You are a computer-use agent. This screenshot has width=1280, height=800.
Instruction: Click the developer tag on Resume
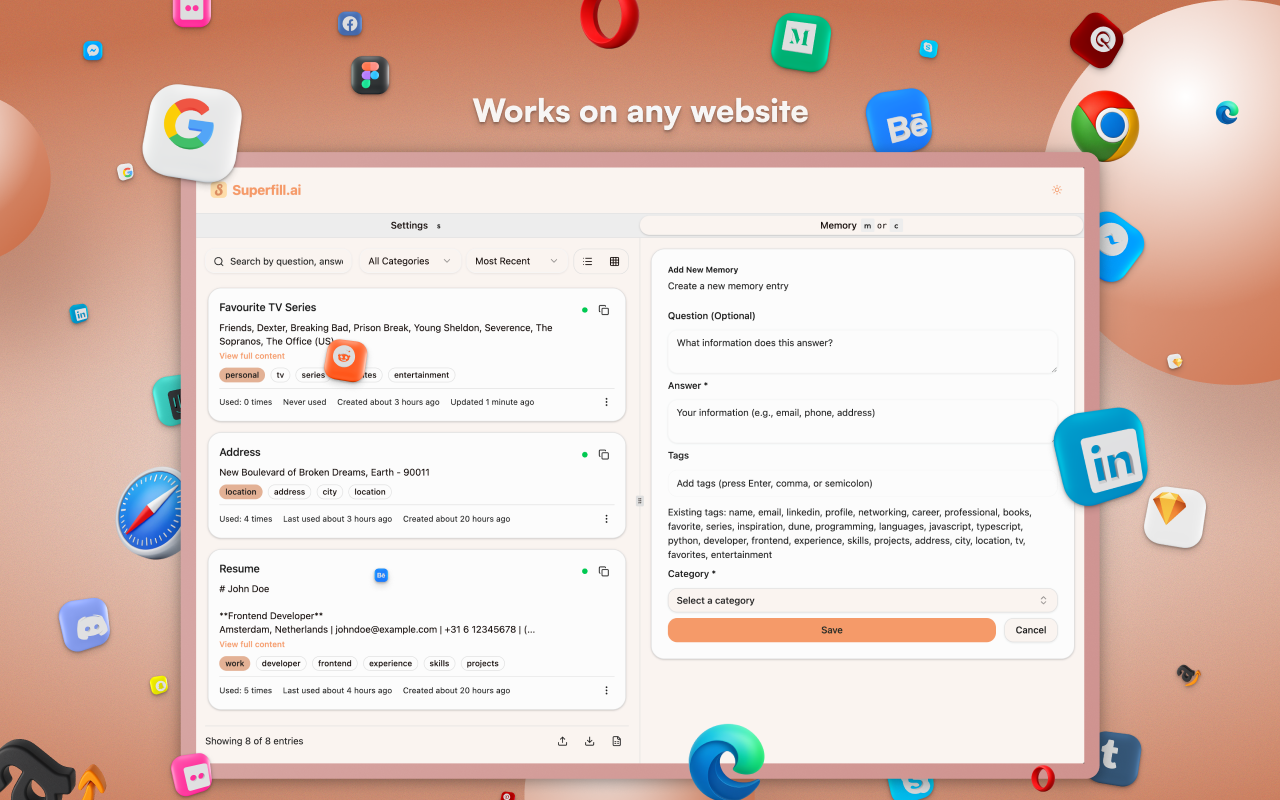[x=281, y=663]
